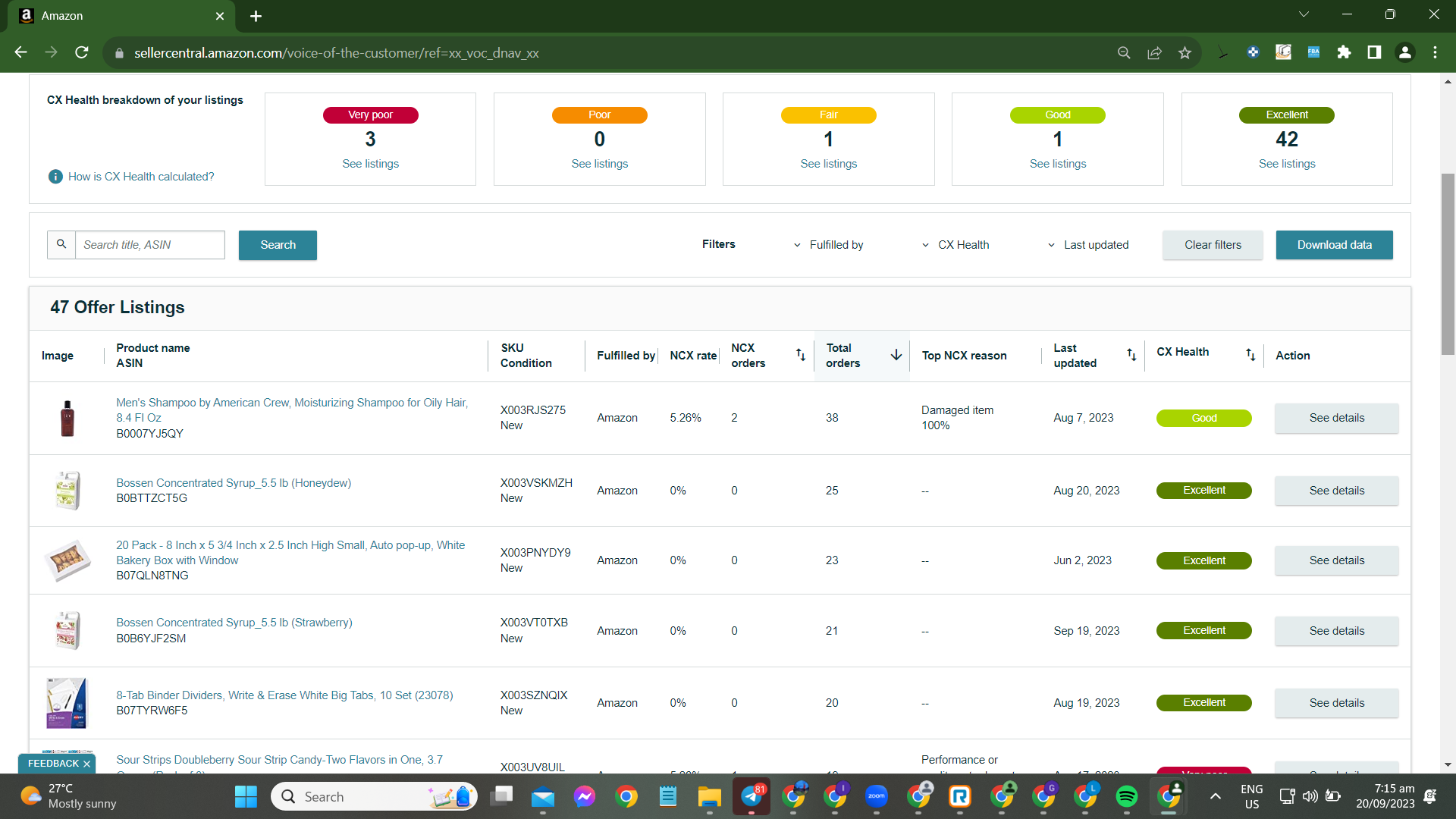
Task: Open the Extensions puzzle icon
Action: coord(1344,52)
